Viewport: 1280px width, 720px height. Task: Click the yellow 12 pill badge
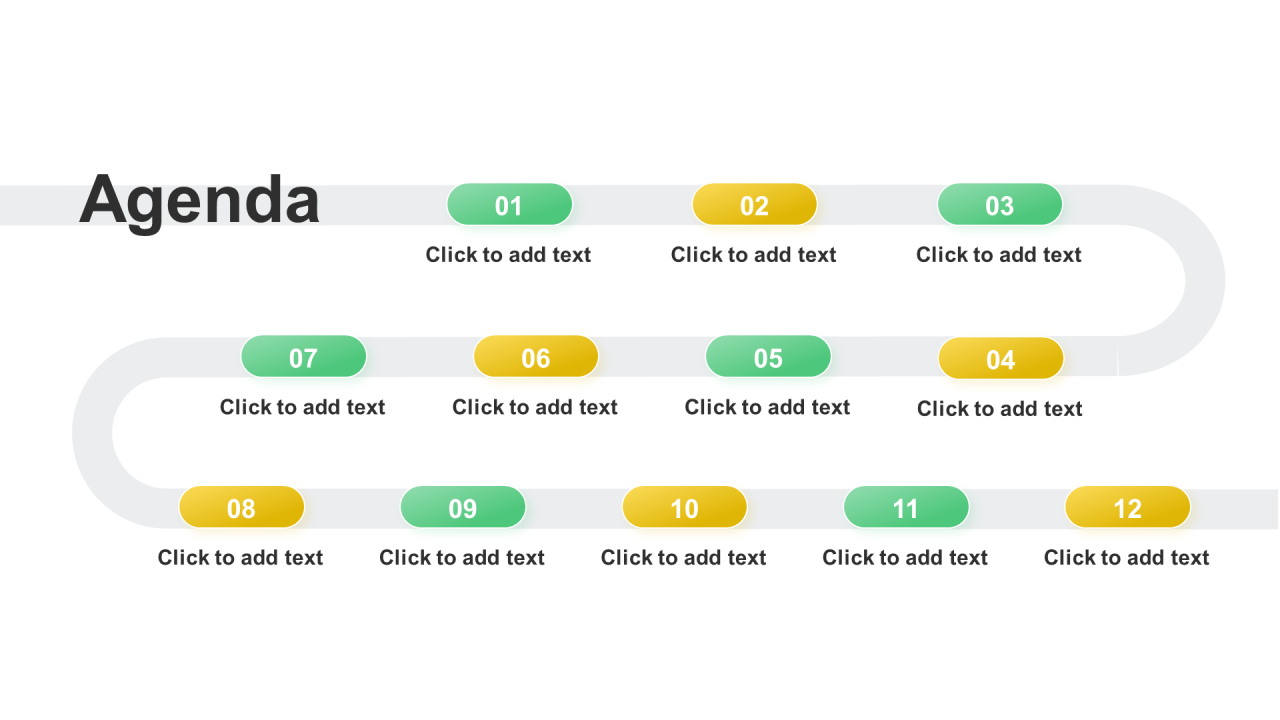(x=1128, y=508)
